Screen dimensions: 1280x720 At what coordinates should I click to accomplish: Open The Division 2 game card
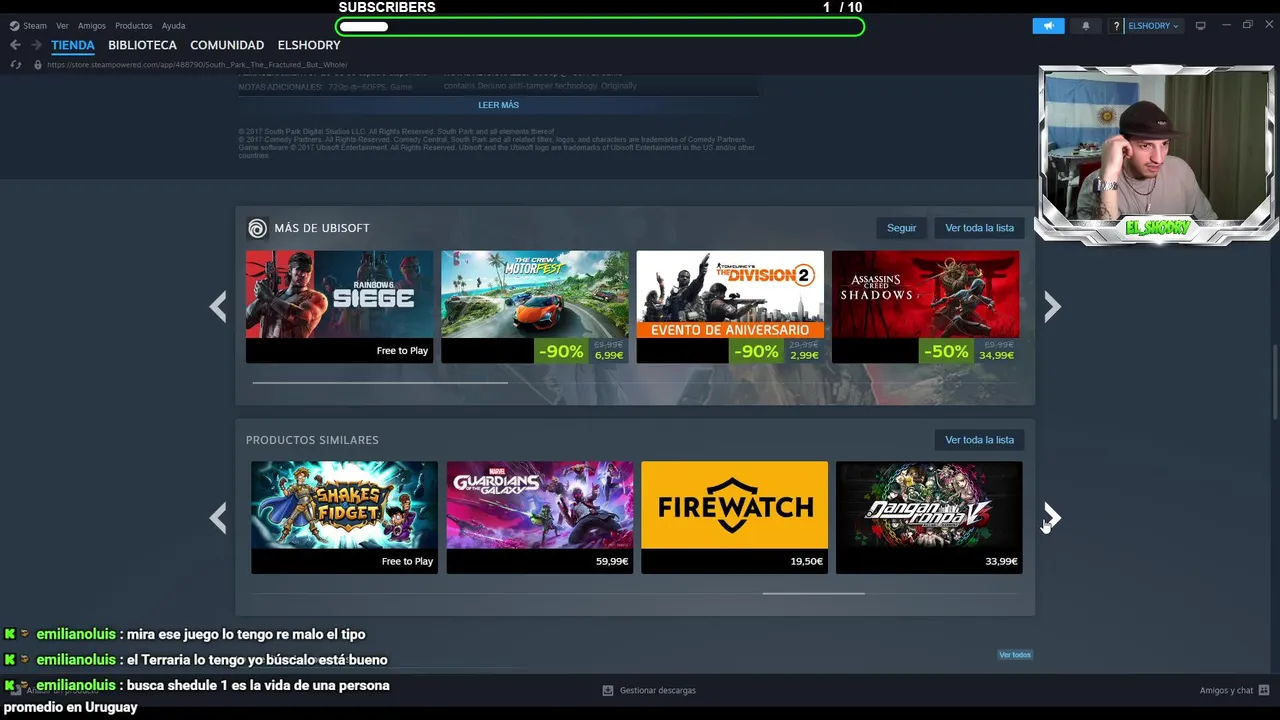pos(730,306)
